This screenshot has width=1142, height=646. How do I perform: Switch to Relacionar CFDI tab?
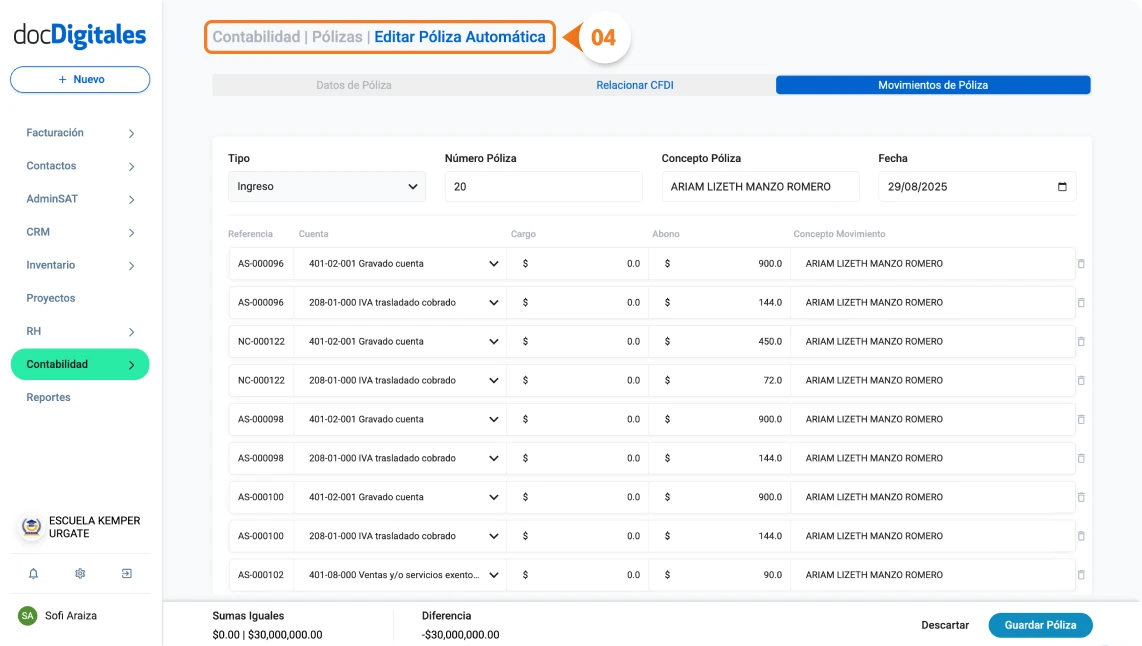635,85
